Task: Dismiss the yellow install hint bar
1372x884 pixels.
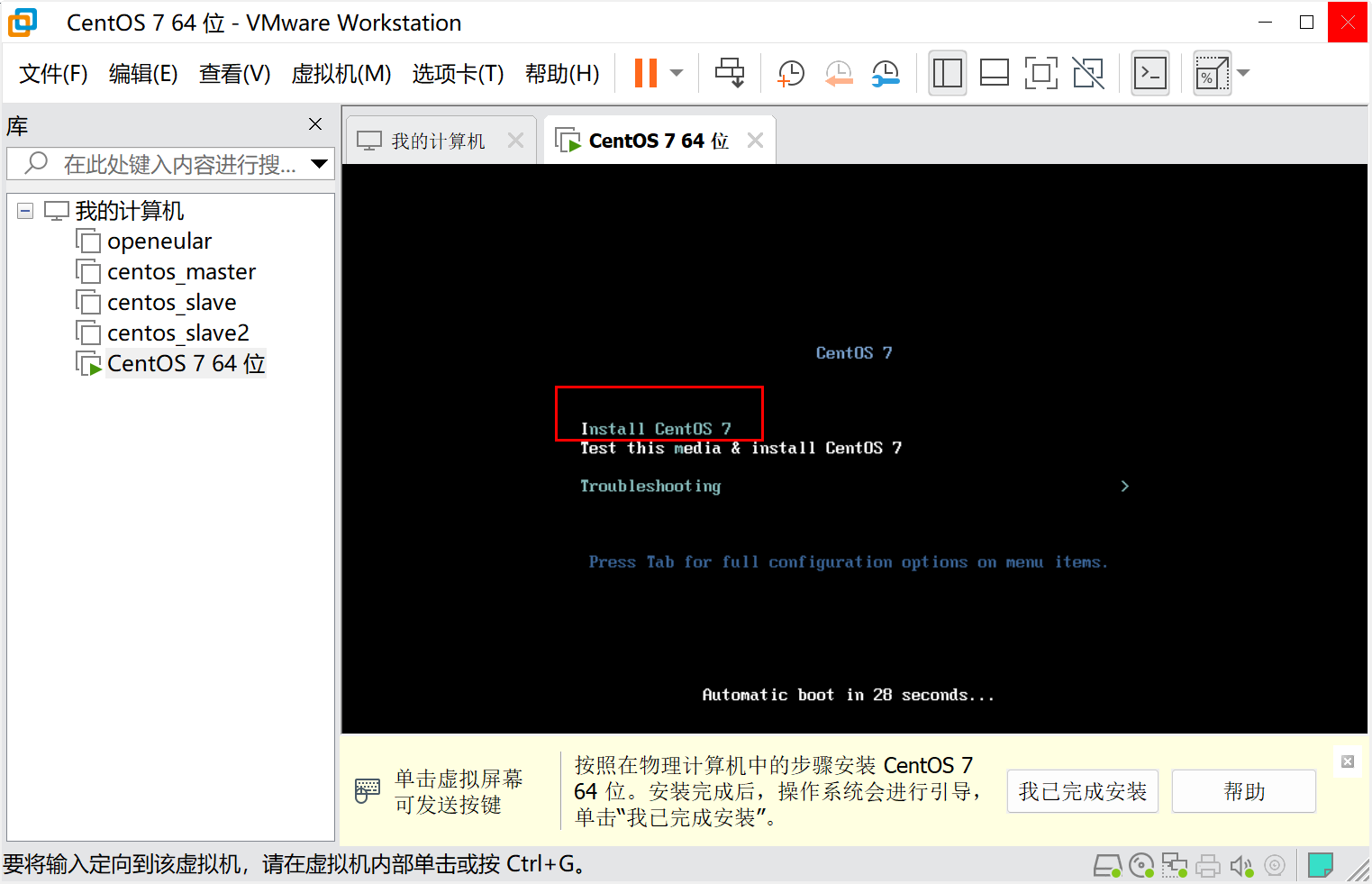Action: pos(1348,761)
